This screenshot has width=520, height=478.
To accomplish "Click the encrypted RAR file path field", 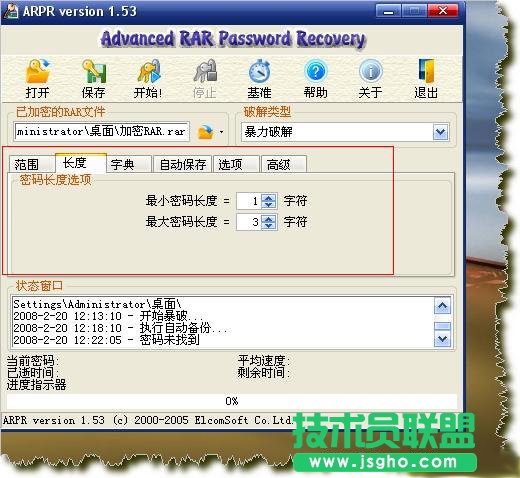I will (102, 132).
